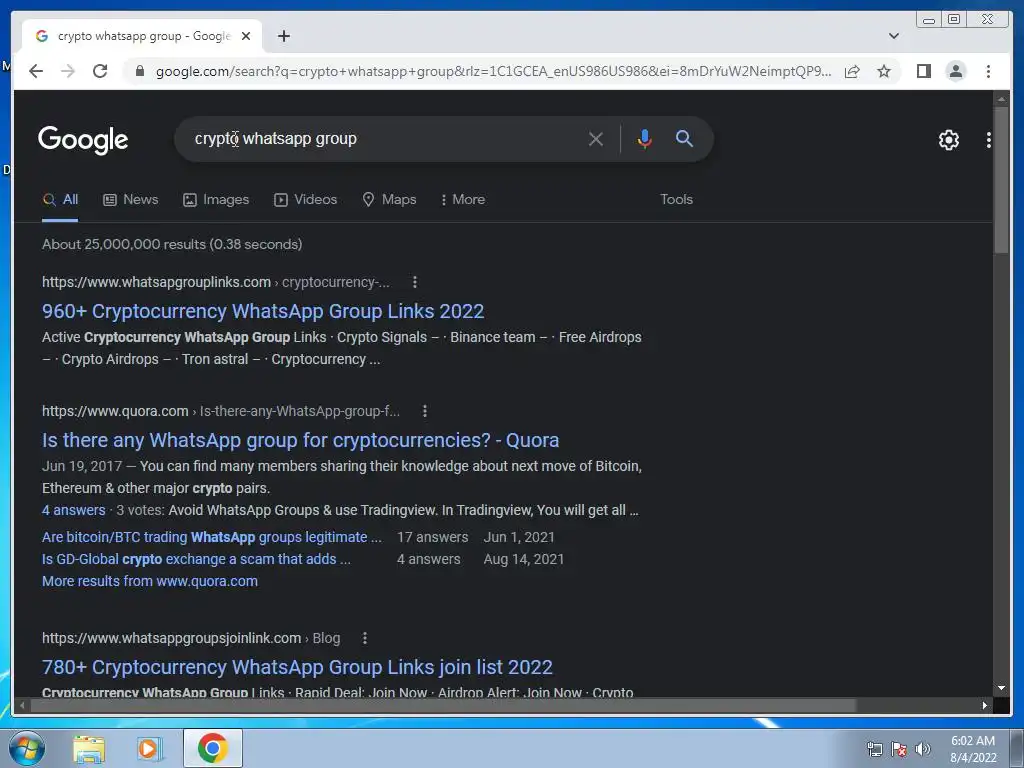Click the 4 answers link
The width and height of the screenshot is (1024, 768).
point(73,510)
